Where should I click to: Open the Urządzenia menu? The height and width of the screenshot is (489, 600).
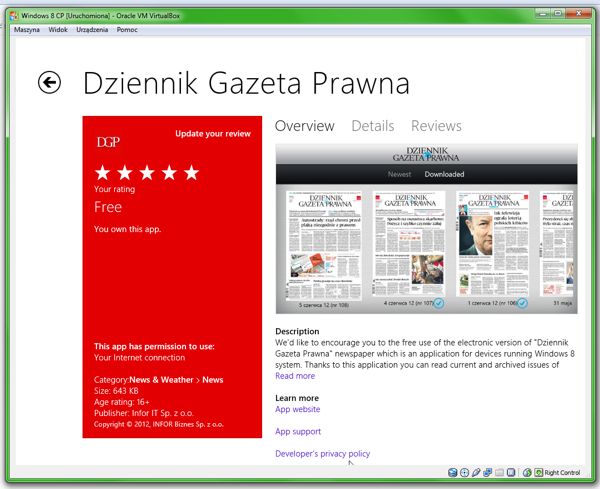[92, 30]
